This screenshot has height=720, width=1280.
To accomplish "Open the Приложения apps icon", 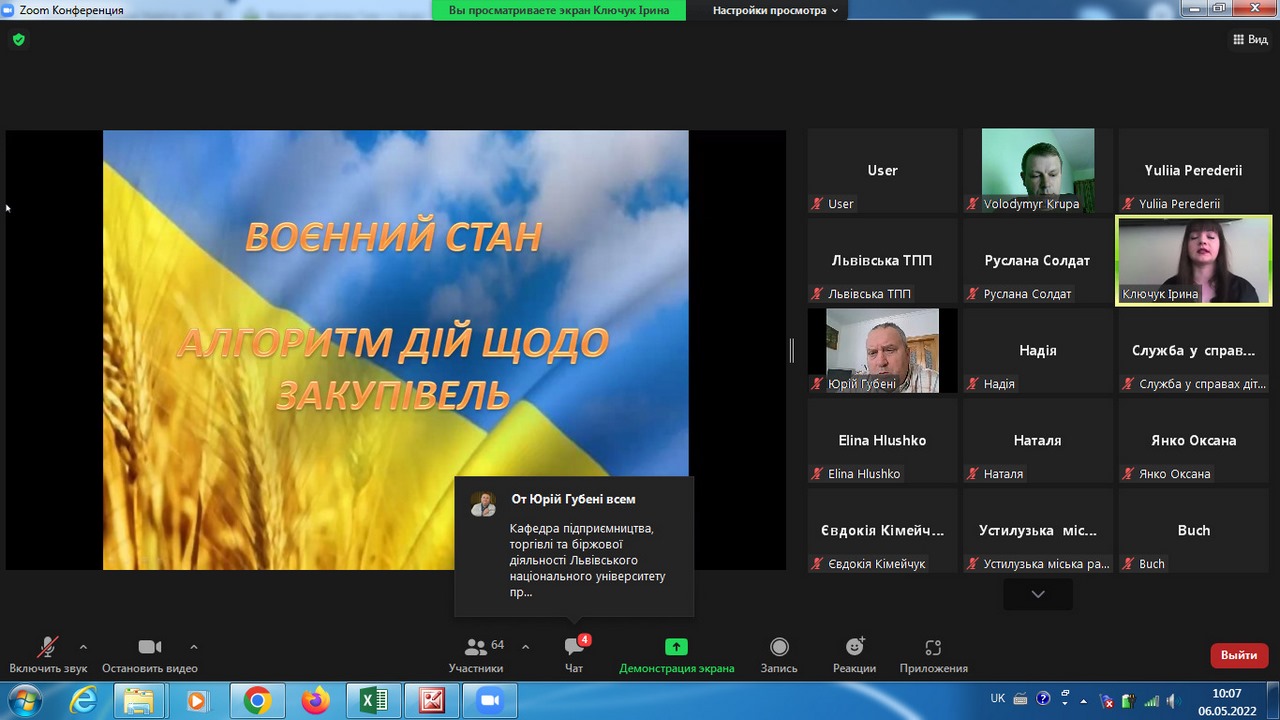I will pos(933,647).
